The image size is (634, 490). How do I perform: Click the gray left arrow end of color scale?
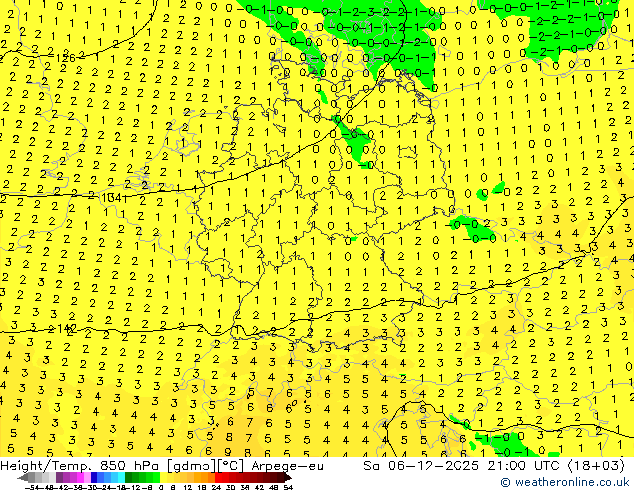click(x=23, y=477)
